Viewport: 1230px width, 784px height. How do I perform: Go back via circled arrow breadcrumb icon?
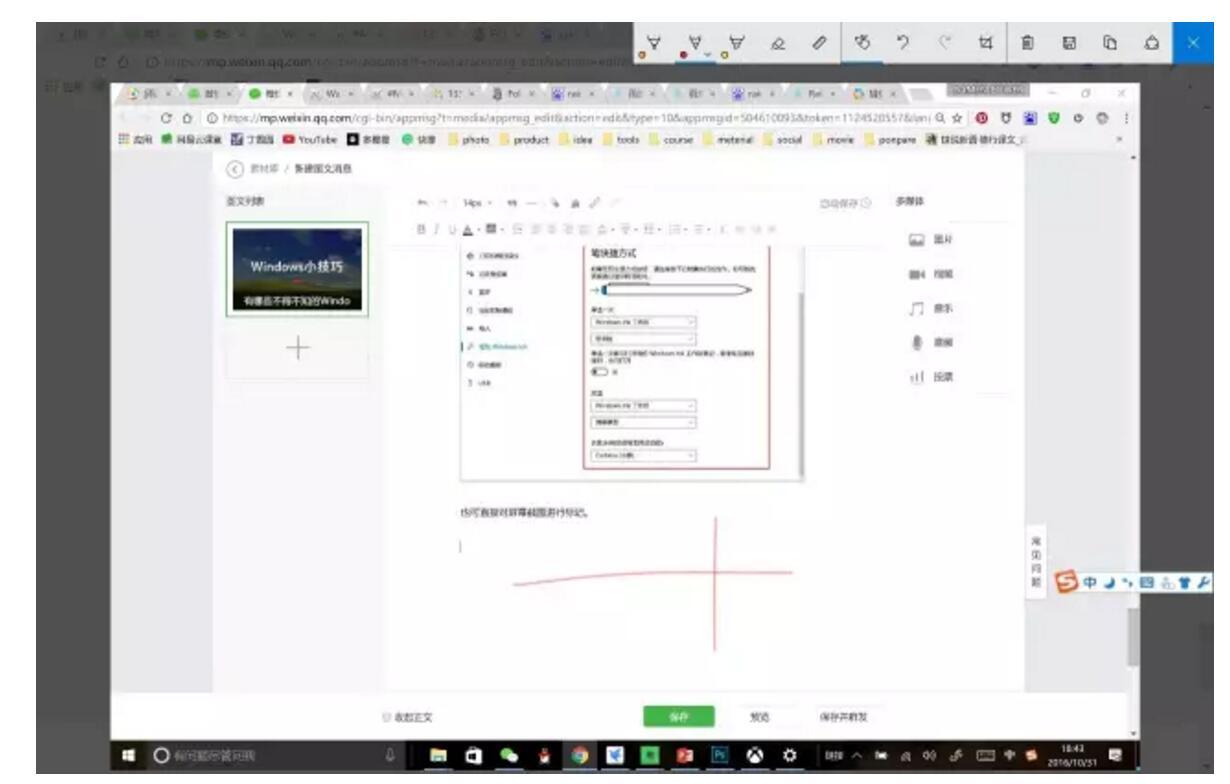235,169
